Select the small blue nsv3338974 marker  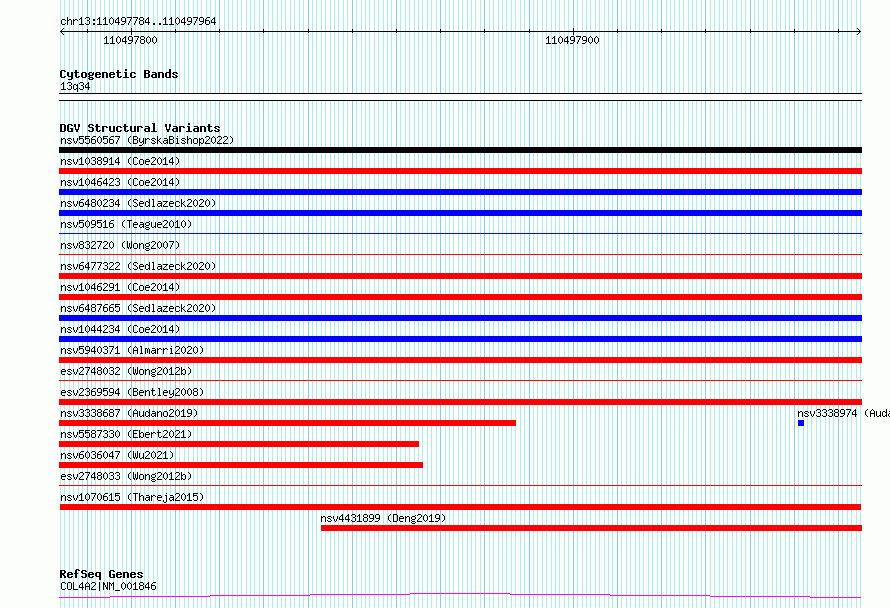click(x=801, y=423)
